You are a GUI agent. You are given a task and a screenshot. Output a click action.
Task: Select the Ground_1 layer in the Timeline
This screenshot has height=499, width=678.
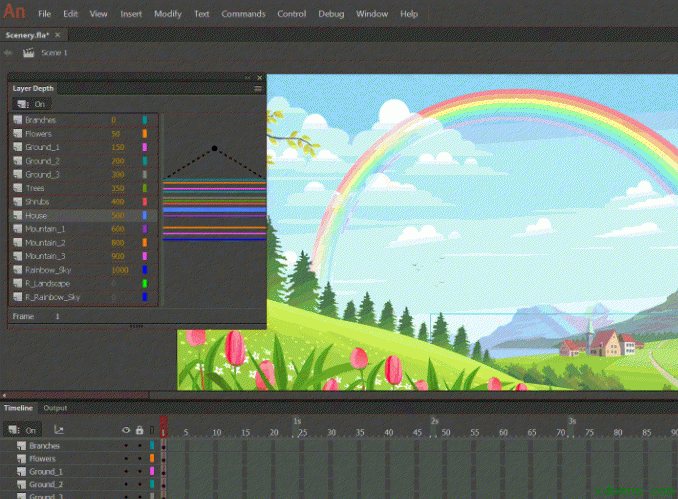(46, 471)
